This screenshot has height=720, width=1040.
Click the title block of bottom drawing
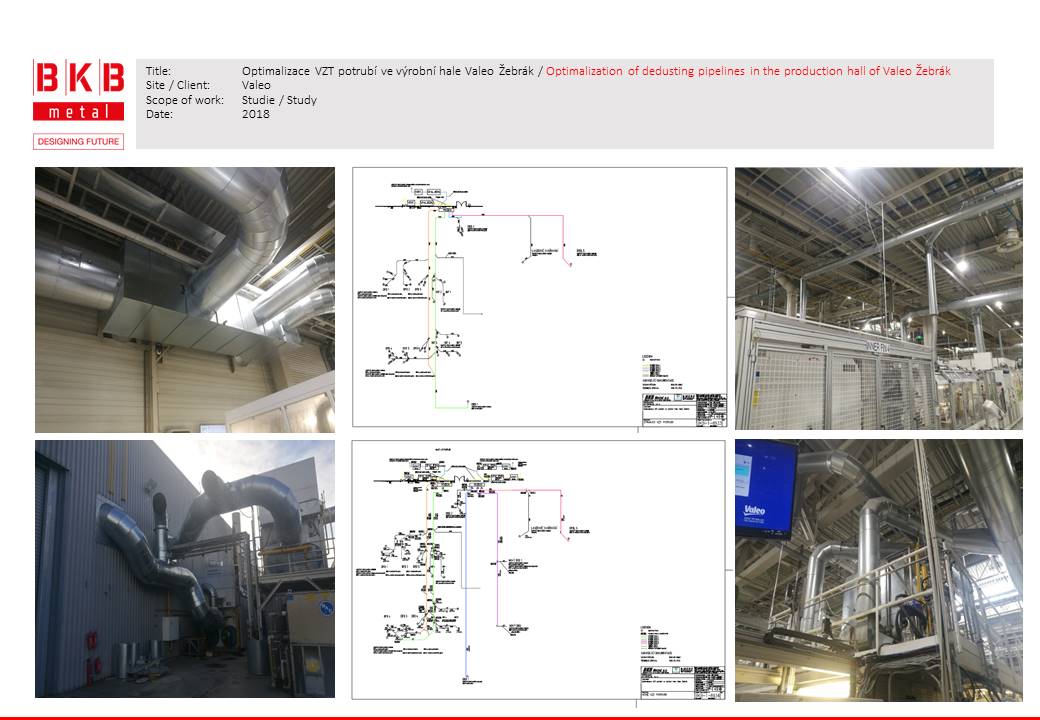(x=682, y=681)
